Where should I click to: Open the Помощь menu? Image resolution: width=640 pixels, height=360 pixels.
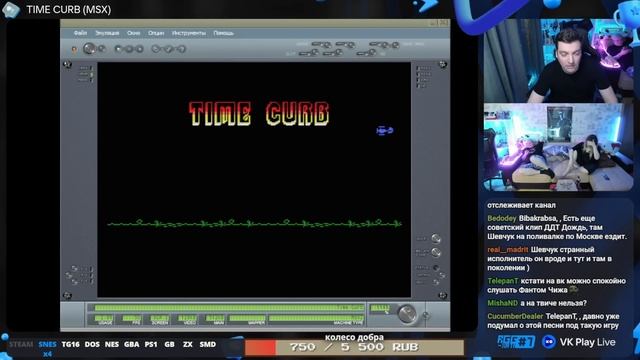pos(223,33)
